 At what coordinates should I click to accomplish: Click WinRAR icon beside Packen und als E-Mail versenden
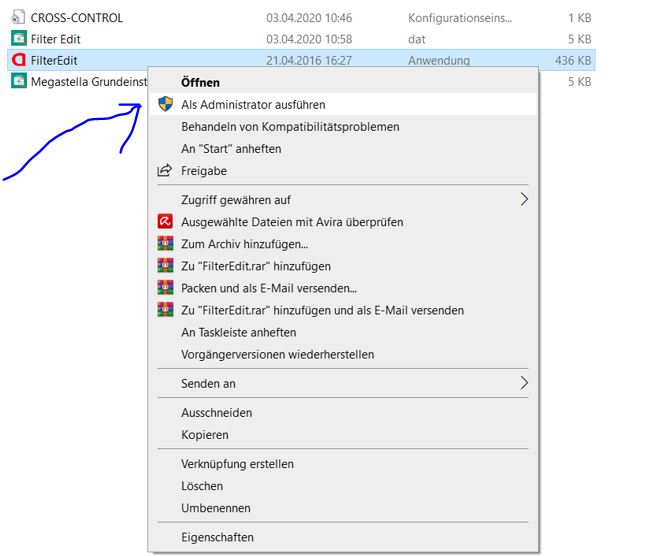tap(165, 288)
